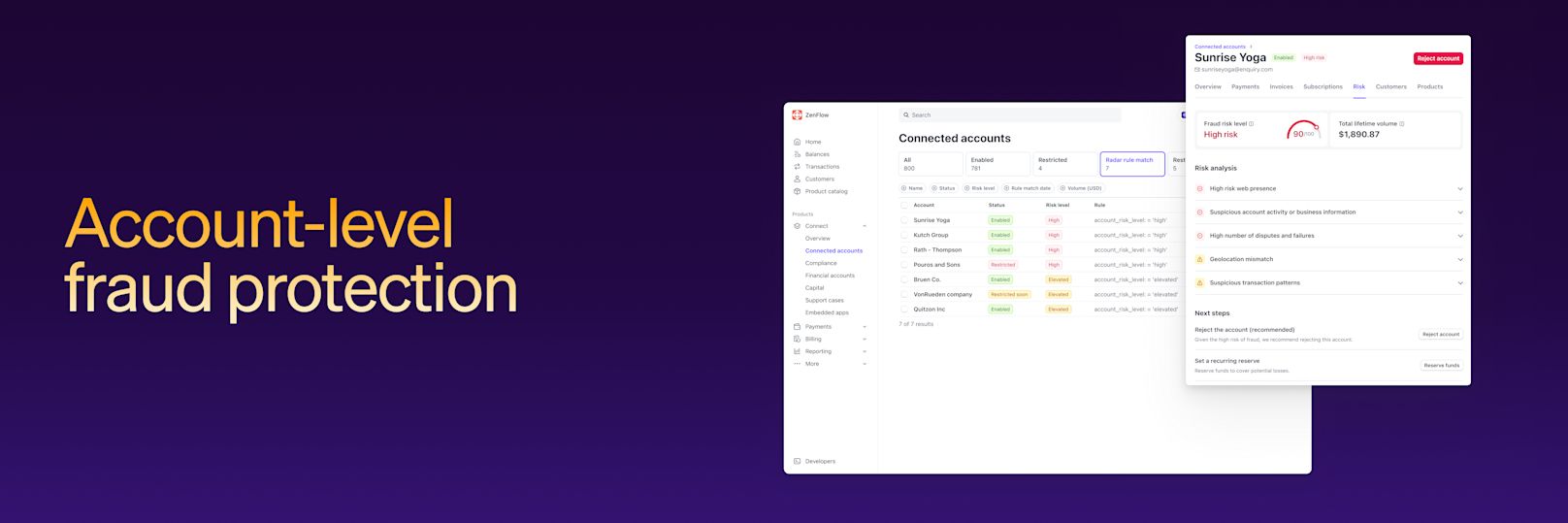Click info icon beside Fraud risk level
Viewport: 1568px width, 523px height.
[1251, 123]
